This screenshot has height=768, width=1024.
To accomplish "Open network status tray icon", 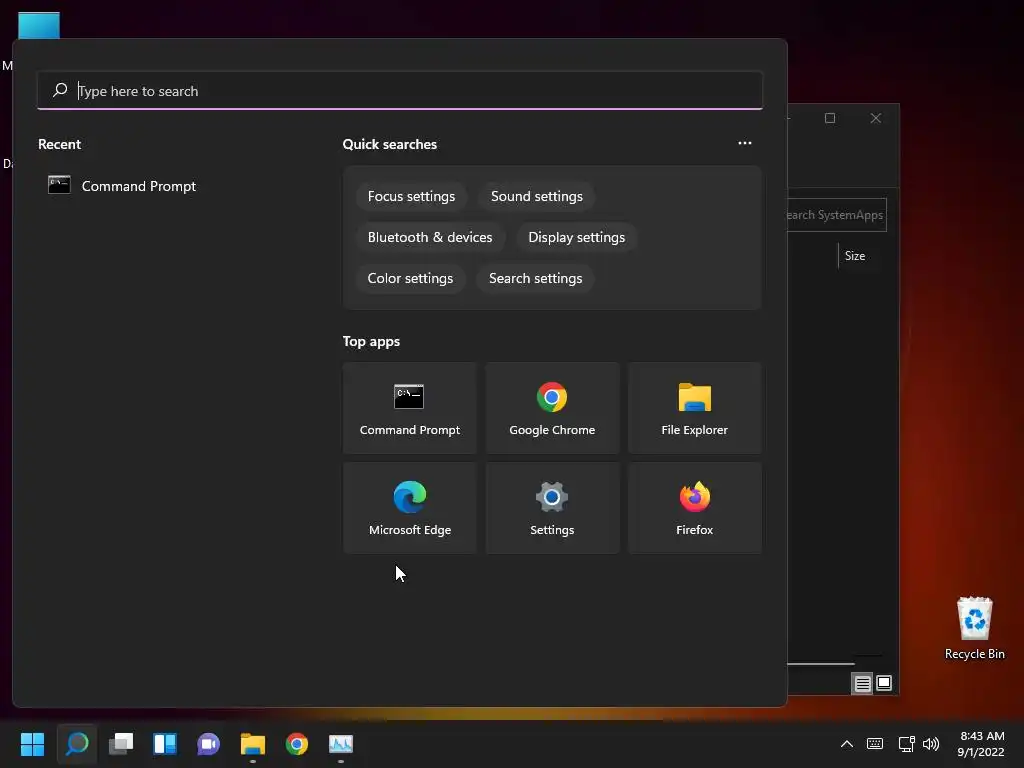I will click(x=906, y=744).
